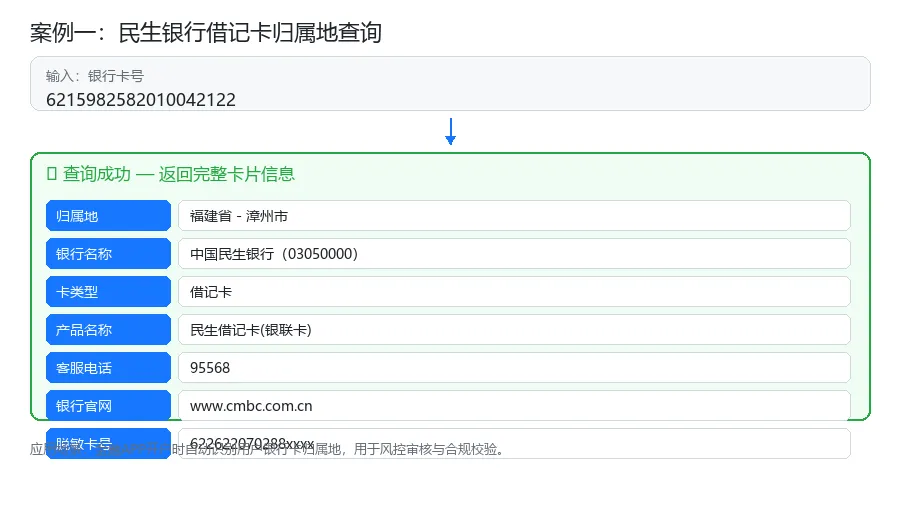Viewport: 900px width, 520px height.
Task: Click the 输入：银行卡号 label
Action: [x=95, y=76]
